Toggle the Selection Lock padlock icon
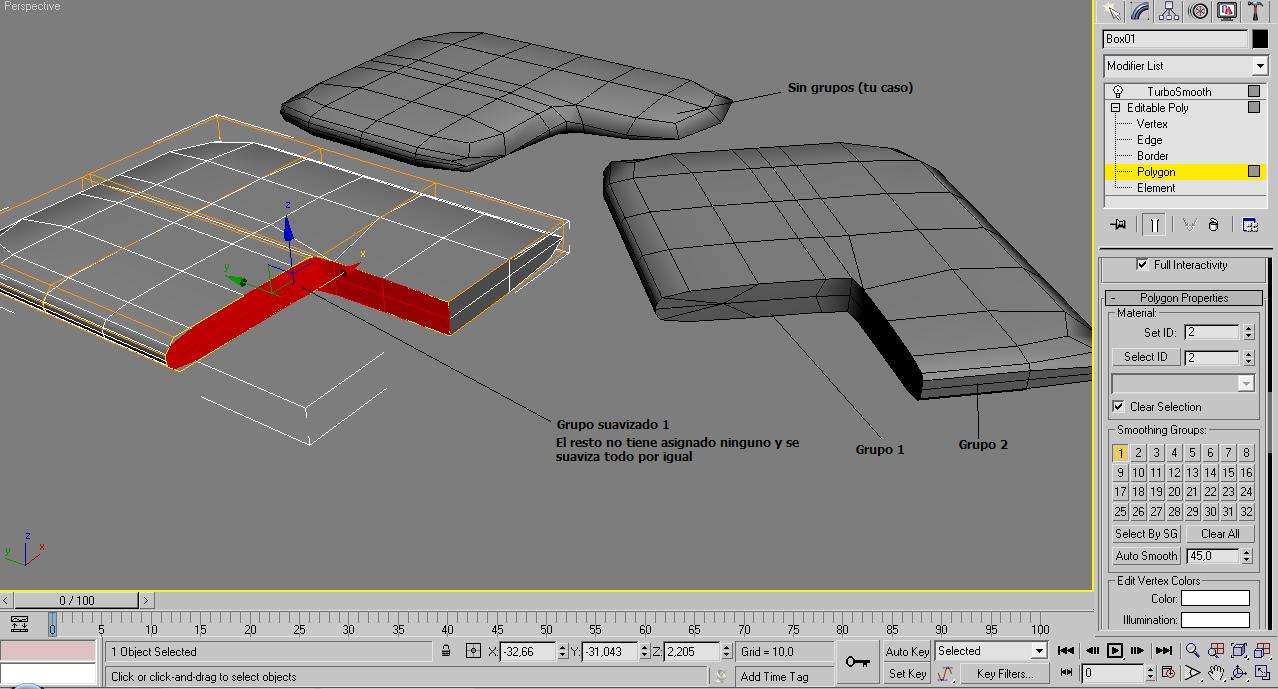Screen dimensions: 1278x689 pyautogui.click(x=446, y=651)
